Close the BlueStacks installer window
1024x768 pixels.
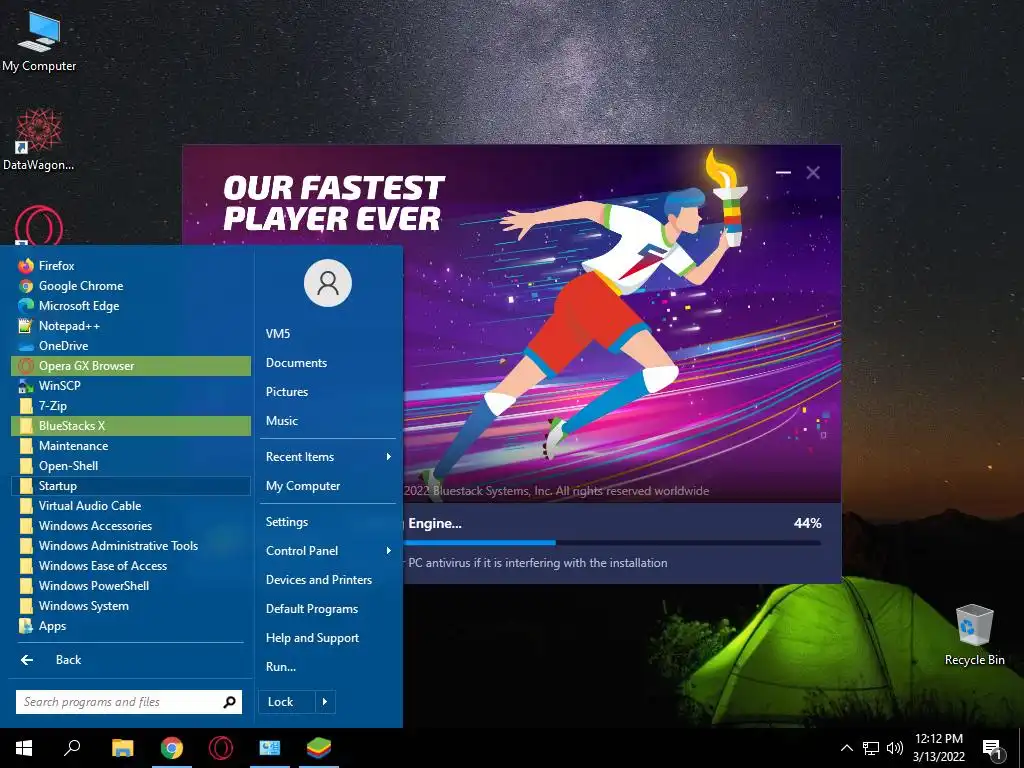(x=813, y=172)
